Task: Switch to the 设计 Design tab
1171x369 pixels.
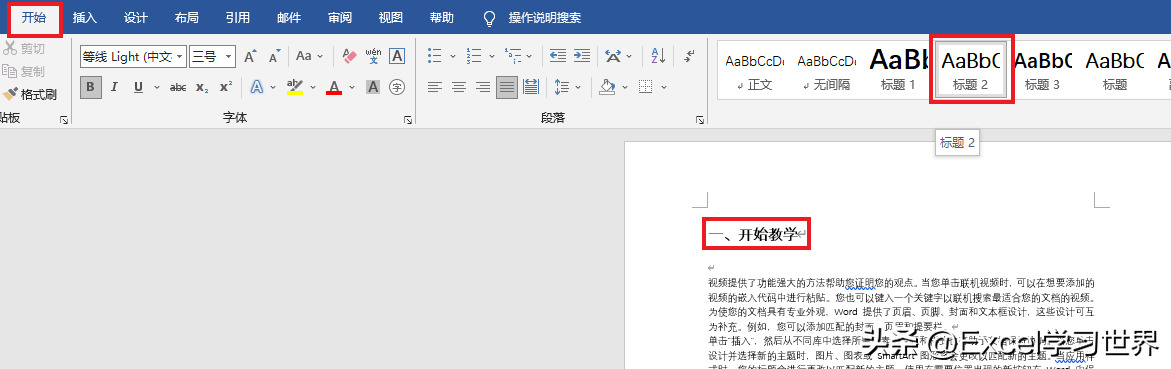Action: [x=136, y=18]
